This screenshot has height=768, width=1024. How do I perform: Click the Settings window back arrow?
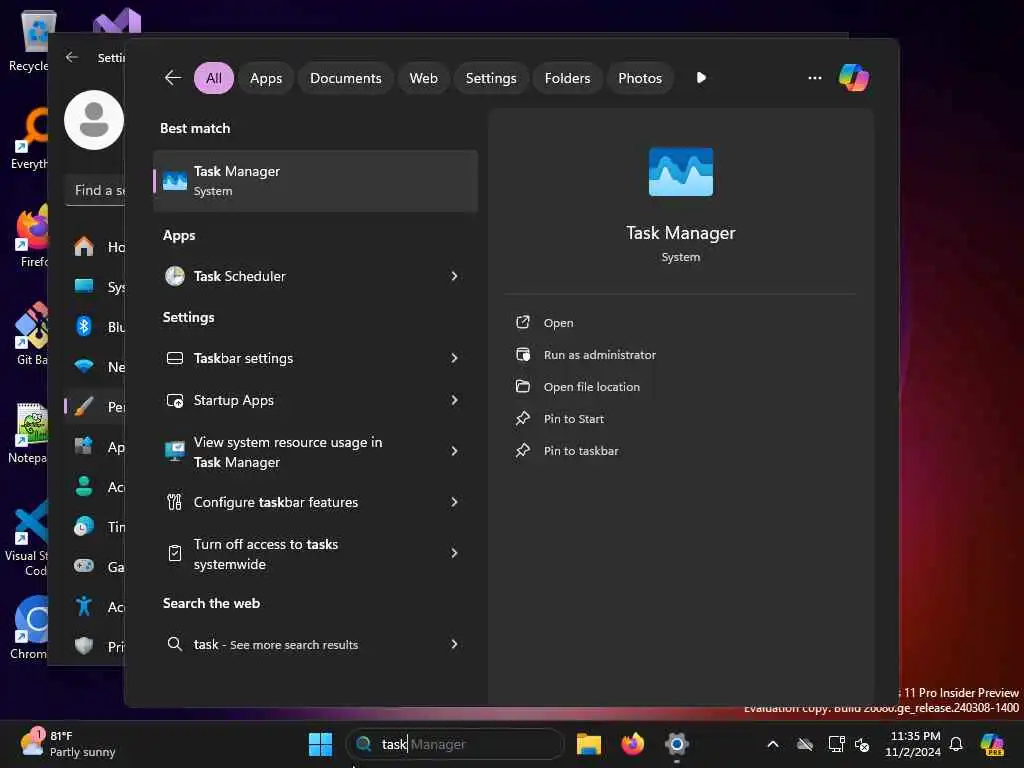click(72, 57)
